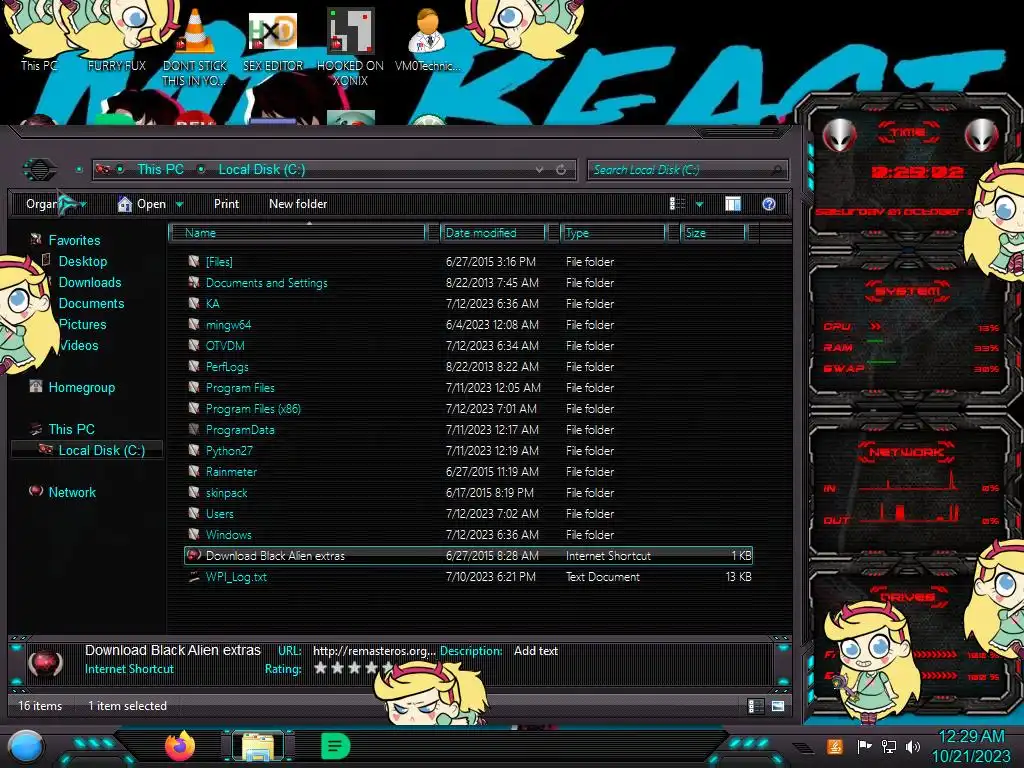Viewport: 1024px width, 768px height.
Task: Select Downloads in navigation pane
Action: click(89, 282)
